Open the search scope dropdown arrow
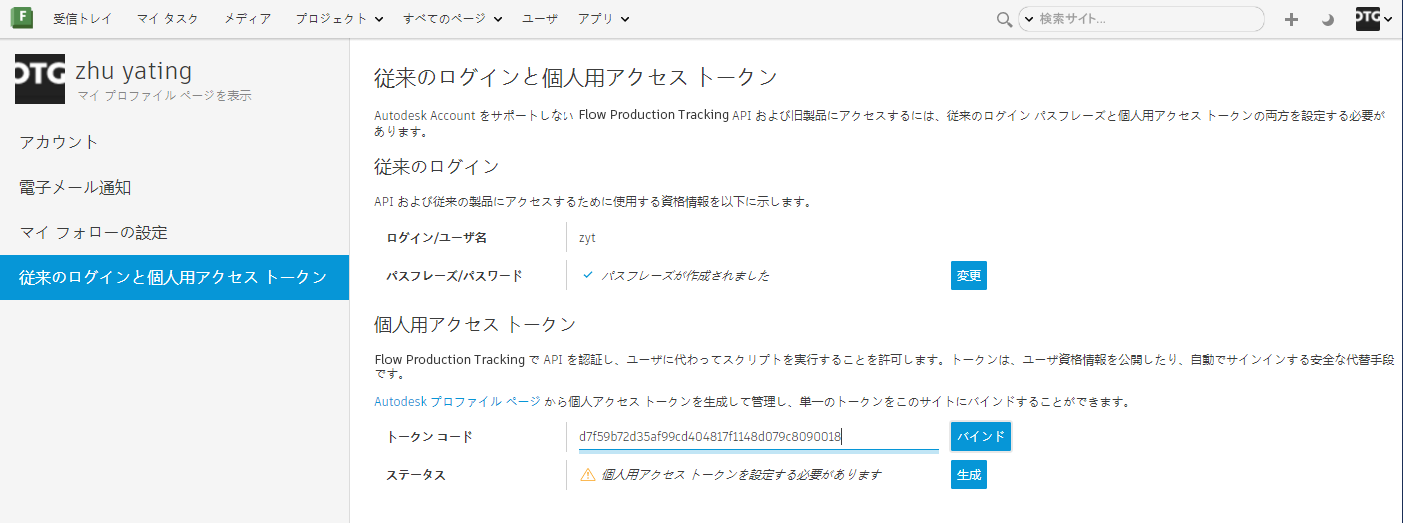The image size is (1403, 523). (1028, 19)
